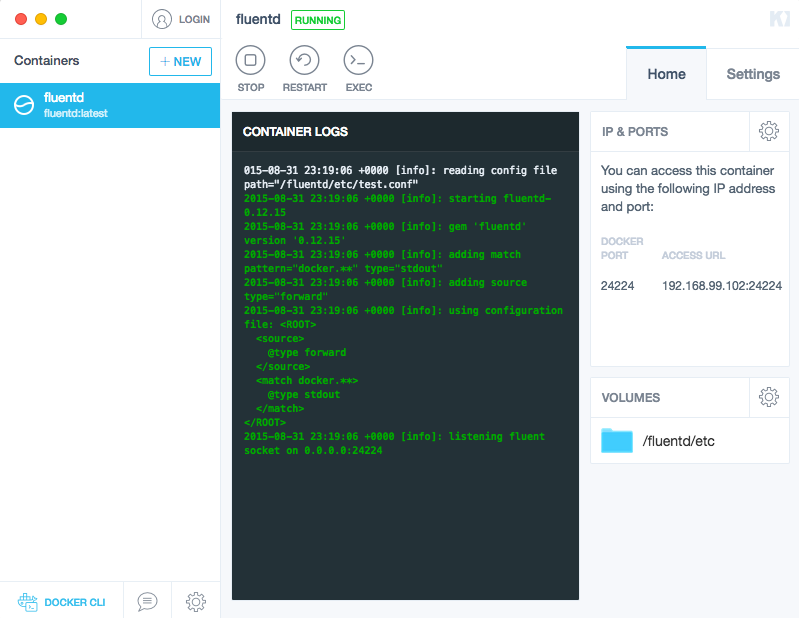Click the yellow minimize window button
This screenshot has width=799, height=618.
click(x=41, y=19)
